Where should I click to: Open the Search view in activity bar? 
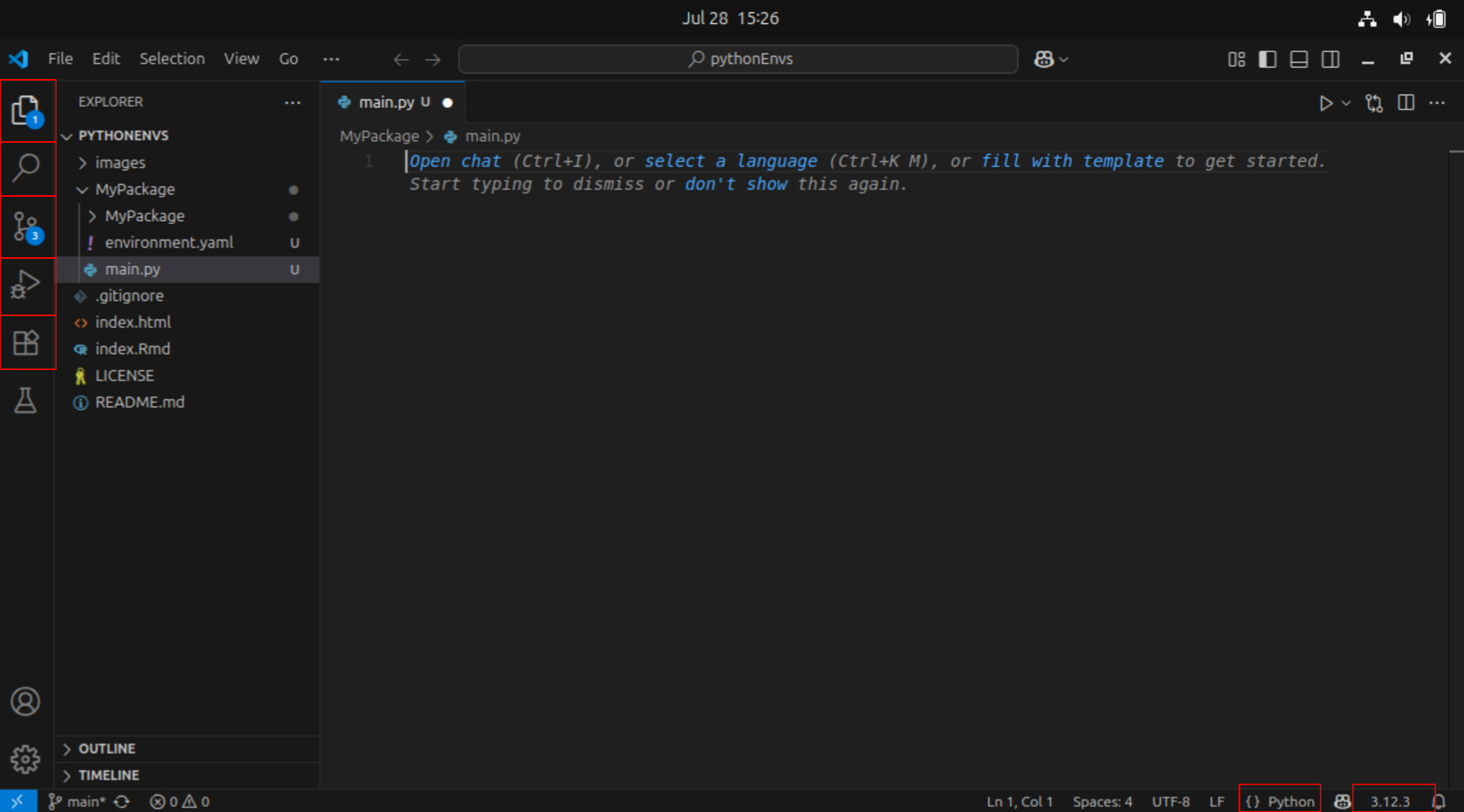click(27, 169)
